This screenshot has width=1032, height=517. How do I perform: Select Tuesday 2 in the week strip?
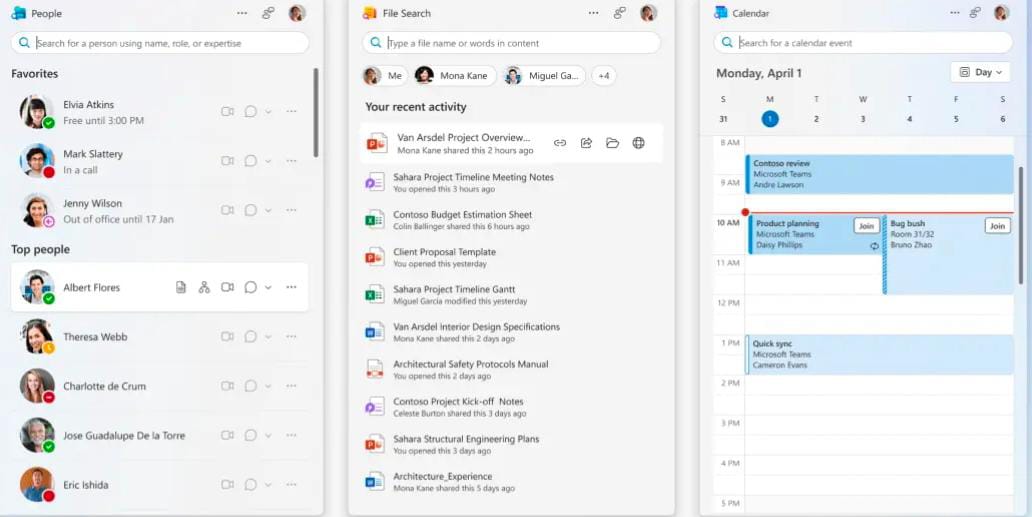point(816,119)
